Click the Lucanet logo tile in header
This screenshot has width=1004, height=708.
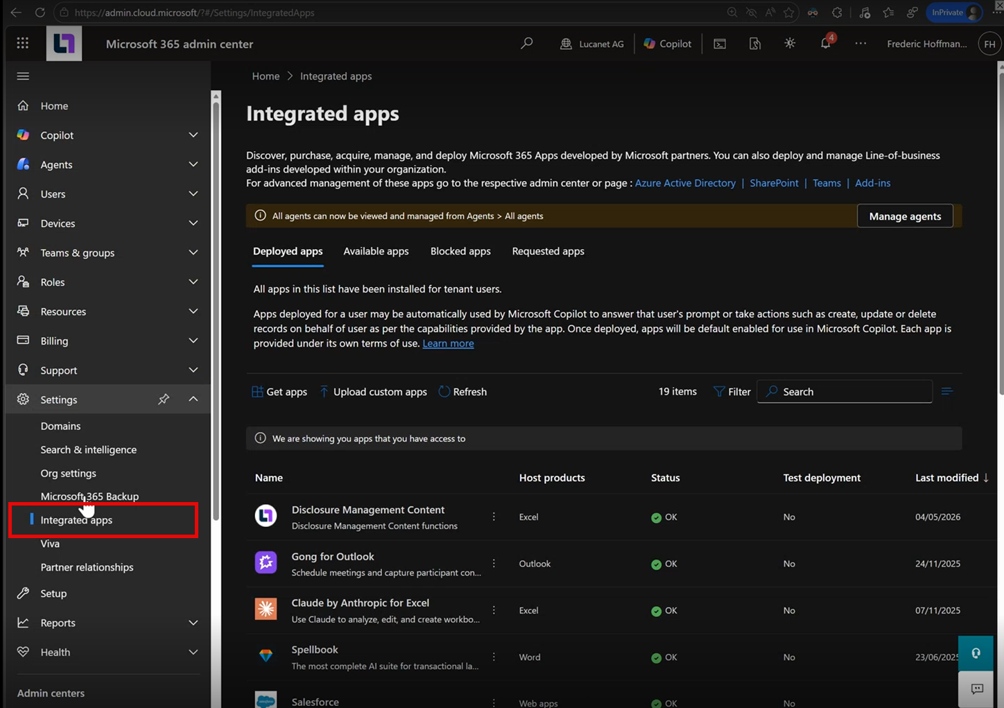(64, 44)
